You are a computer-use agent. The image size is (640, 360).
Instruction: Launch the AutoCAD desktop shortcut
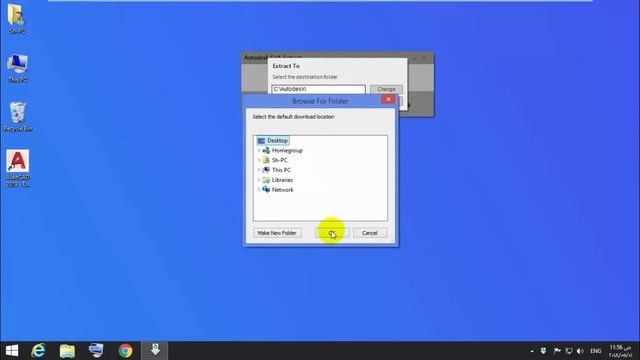18,168
